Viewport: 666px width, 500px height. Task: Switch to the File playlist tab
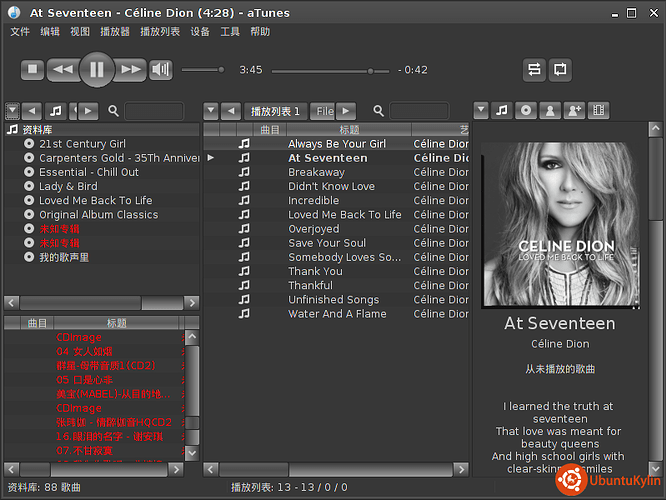(323, 111)
